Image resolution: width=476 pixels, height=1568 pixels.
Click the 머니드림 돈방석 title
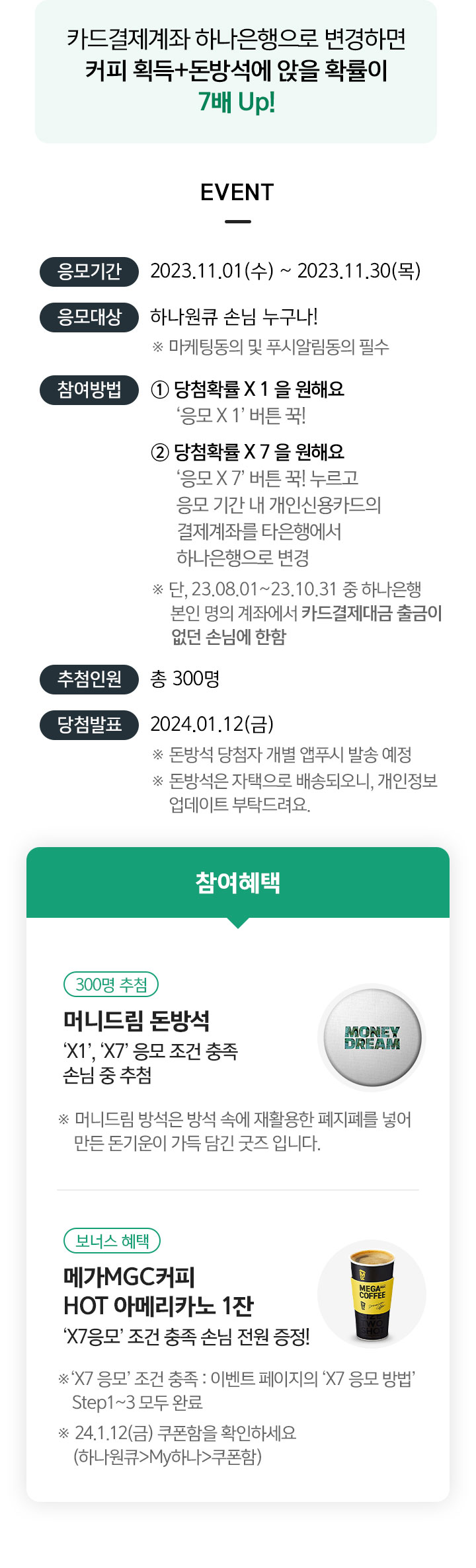(x=137, y=1021)
